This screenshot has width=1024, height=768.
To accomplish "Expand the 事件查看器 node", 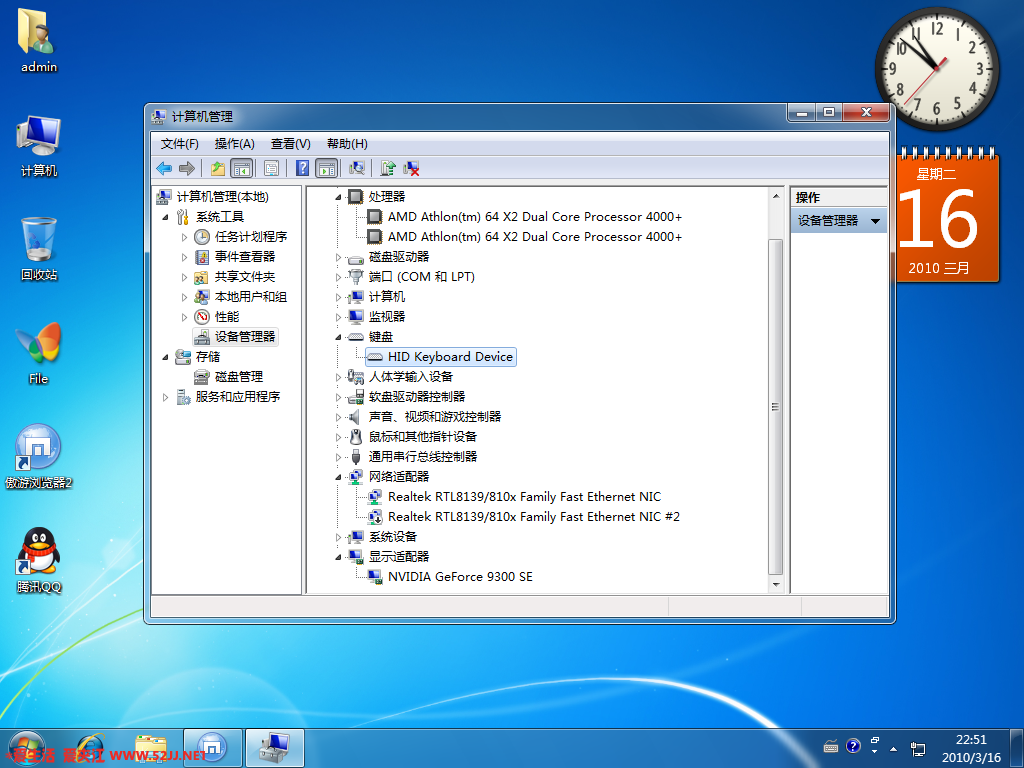I will click(184, 257).
